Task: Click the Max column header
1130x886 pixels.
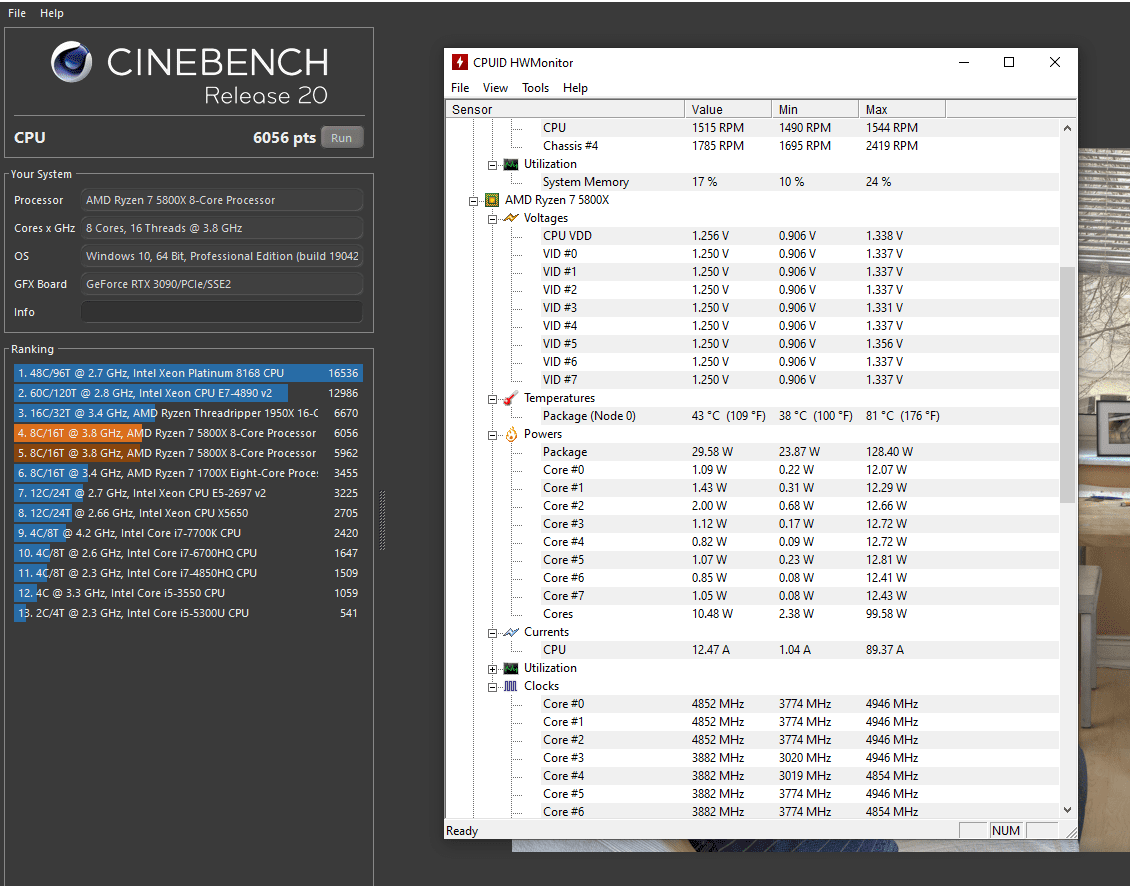Action: [x=902, y=110]
